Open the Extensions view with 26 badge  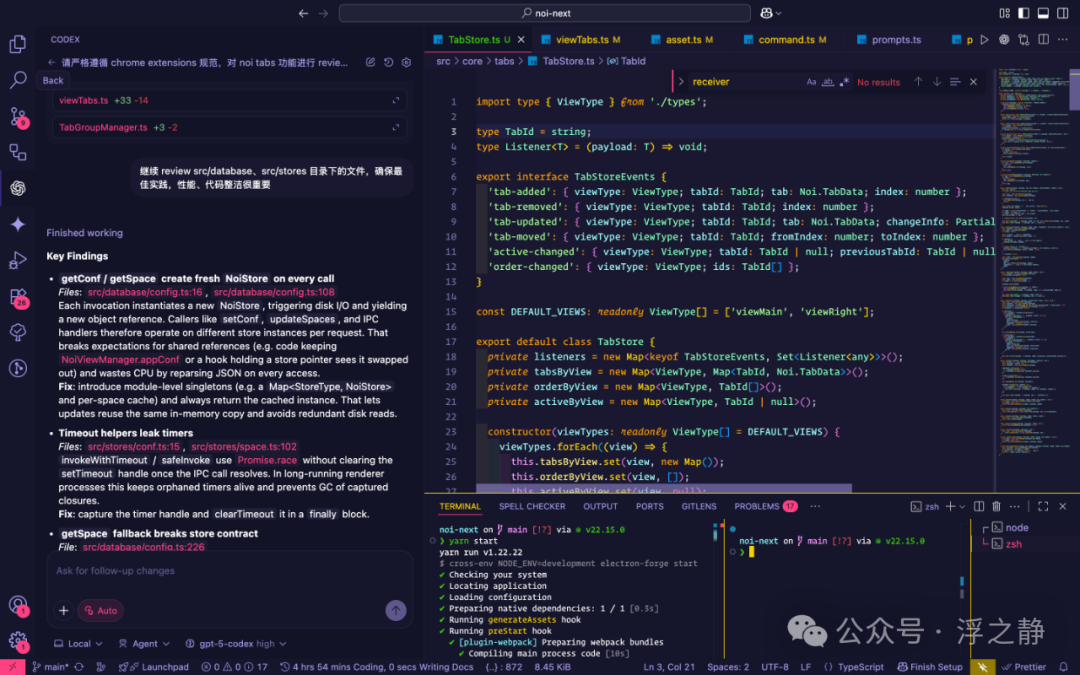pyautogui.click(x=18, y=297)
